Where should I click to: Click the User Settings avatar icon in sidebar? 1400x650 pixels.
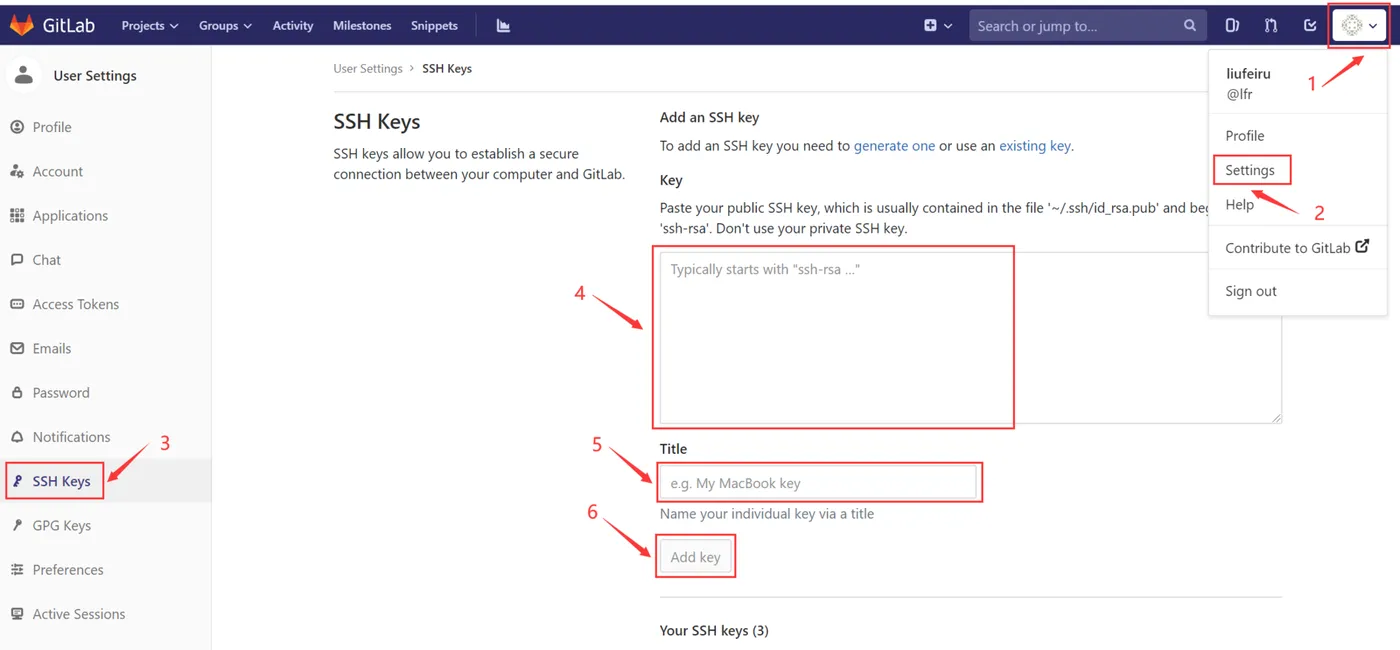(x=25, y=74)
